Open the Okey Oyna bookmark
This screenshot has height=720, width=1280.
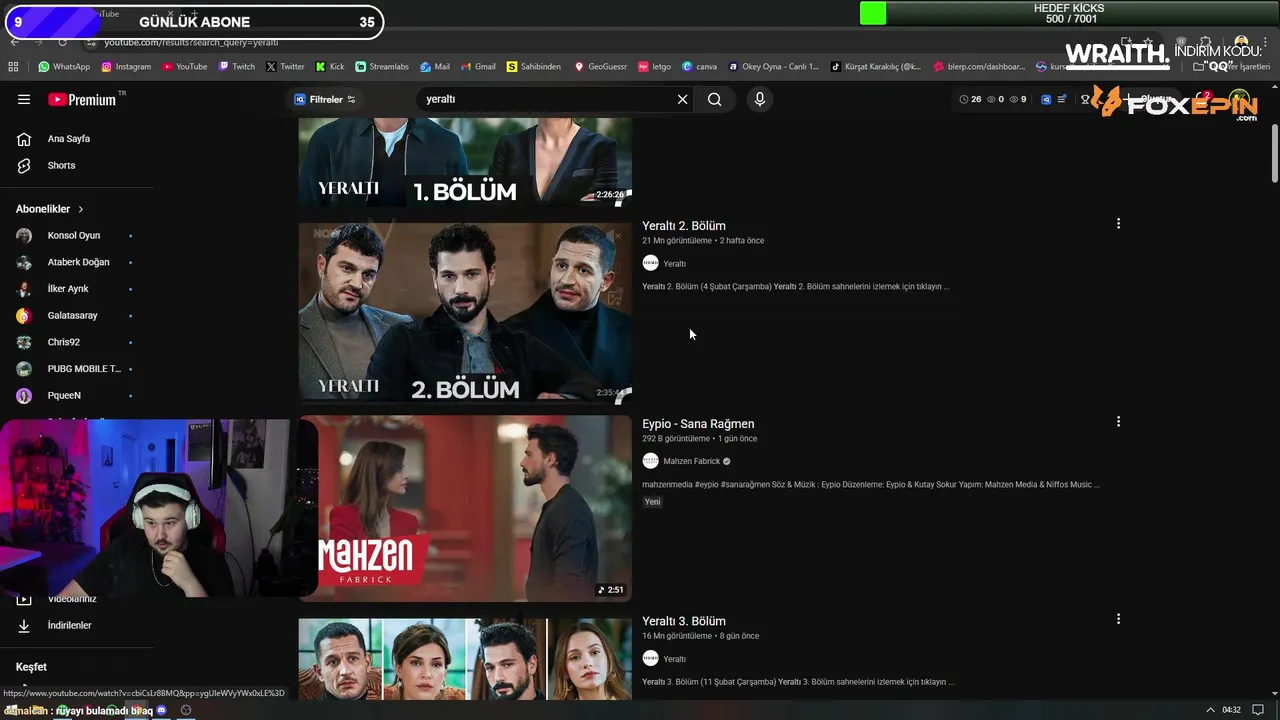[773, 67]
